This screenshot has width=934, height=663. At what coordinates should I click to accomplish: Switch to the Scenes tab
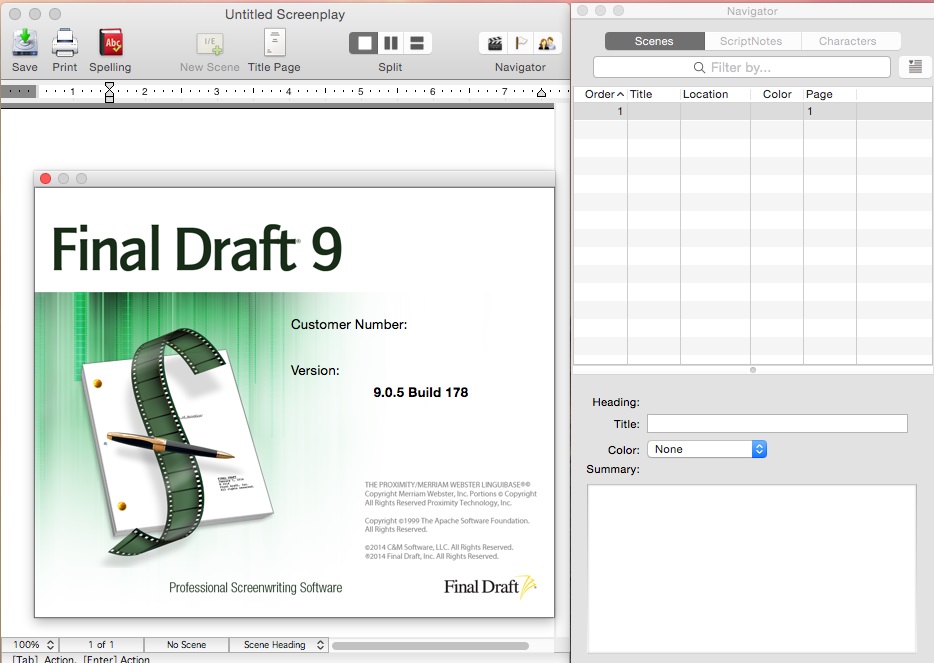pos(654,41)
